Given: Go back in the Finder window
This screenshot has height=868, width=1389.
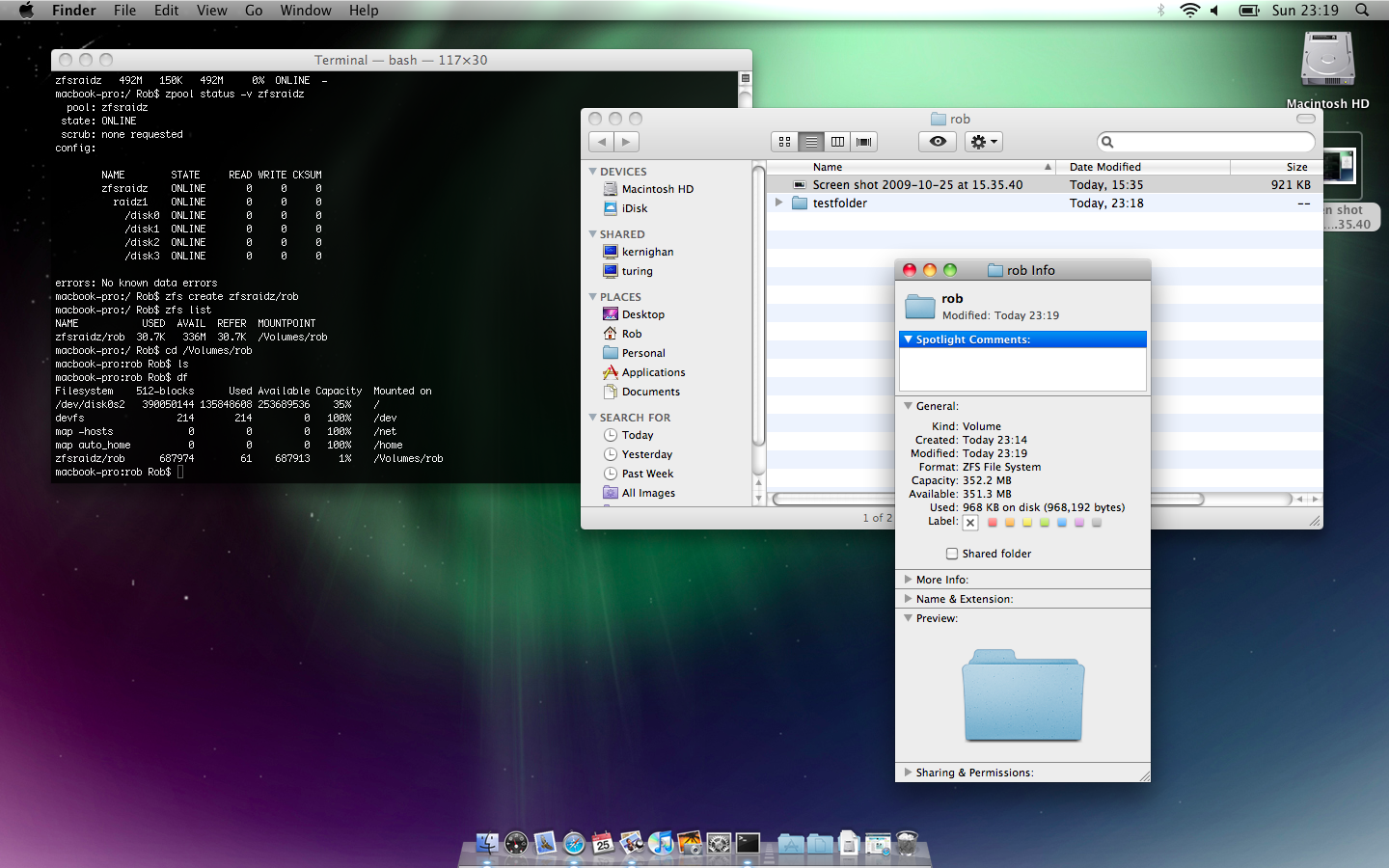Looking at the screenshot, I should click(x=602, y=142).
